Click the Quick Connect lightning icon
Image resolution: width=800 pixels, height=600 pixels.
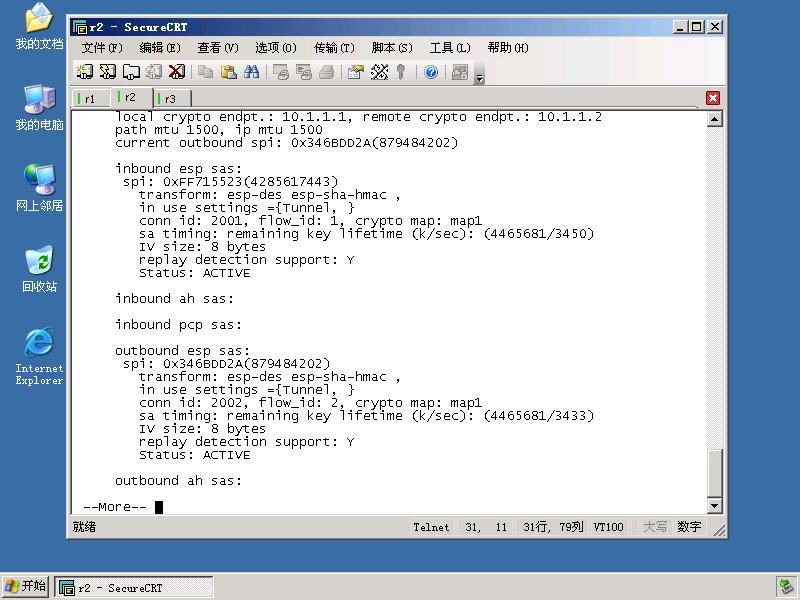108,71
